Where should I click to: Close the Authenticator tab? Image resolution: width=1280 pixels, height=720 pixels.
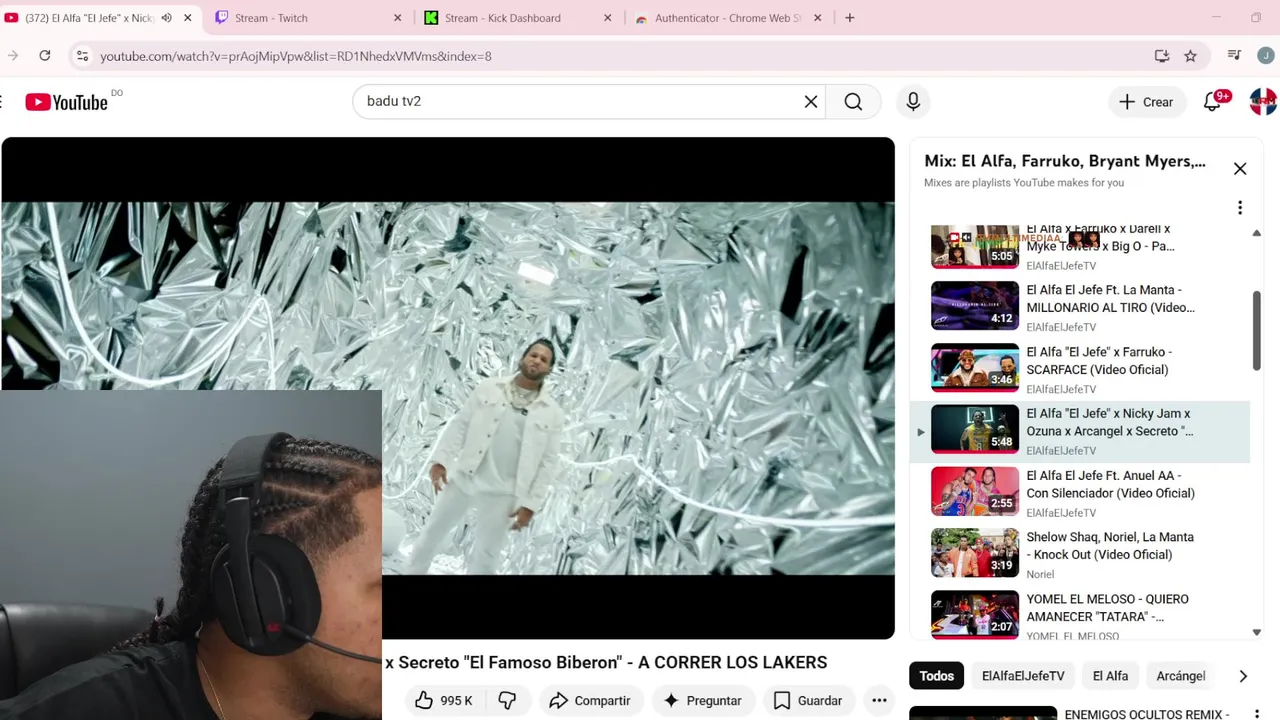818,18
